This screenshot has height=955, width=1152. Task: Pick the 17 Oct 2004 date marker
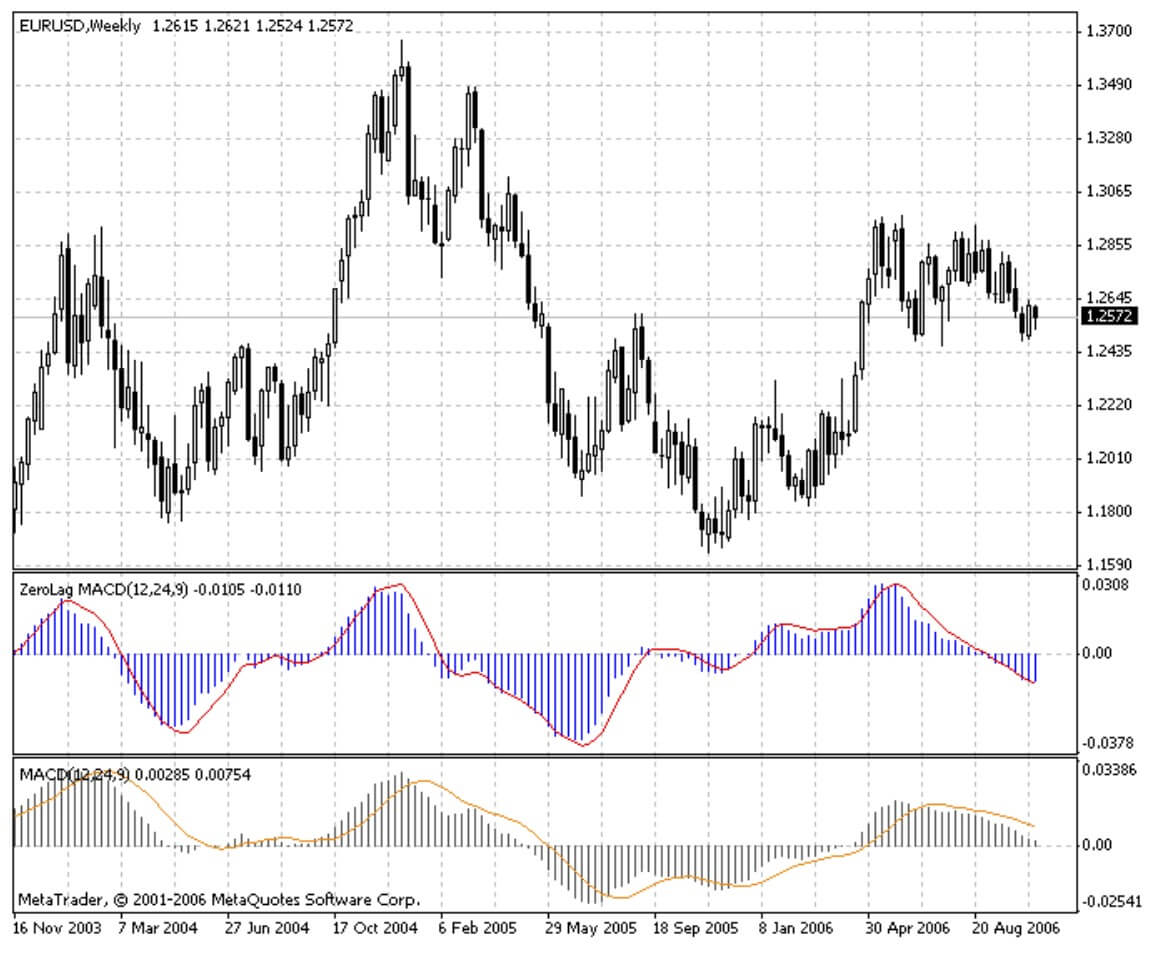375,927
